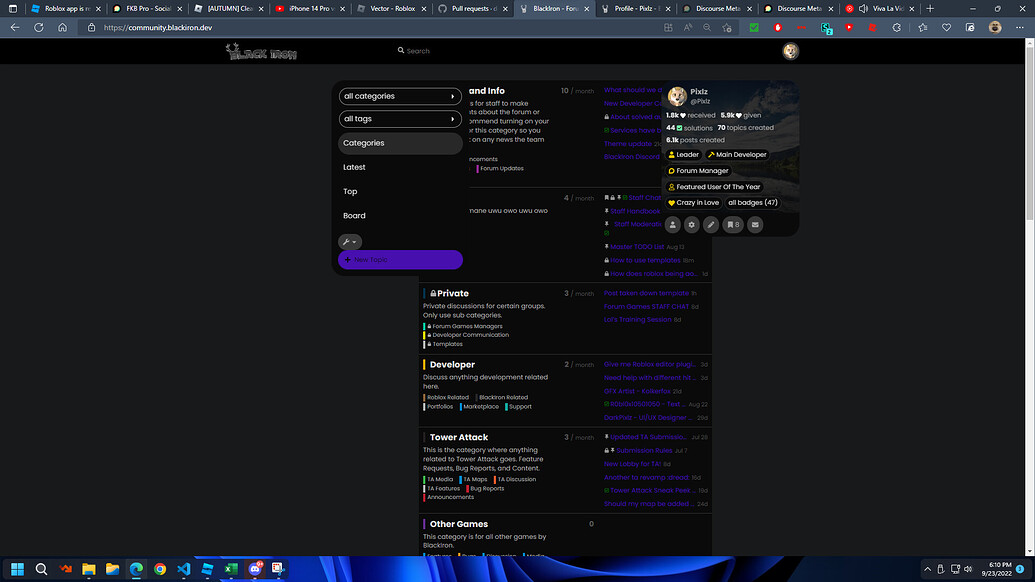Click the pencil drafts icon in user card
The width and height of the screenshot is (1035, 582).
[x=711, y=225]
